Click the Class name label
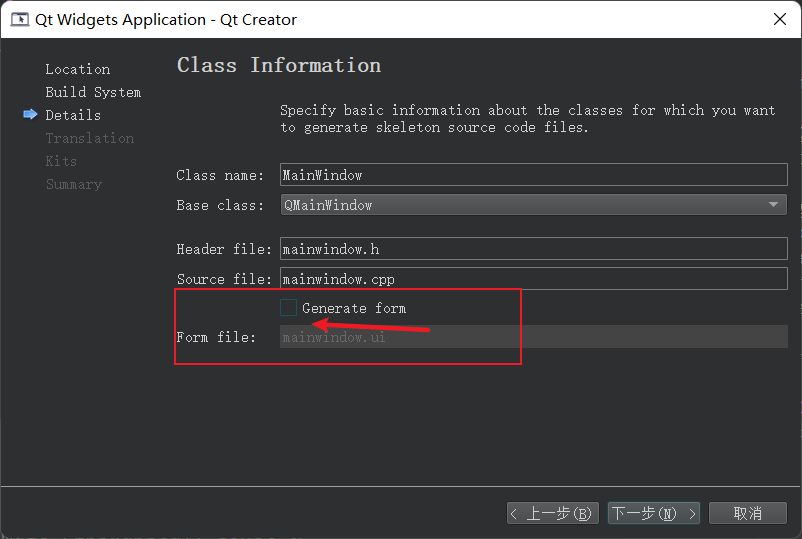Viewport: 802px width, 539px height. [220, 175]
